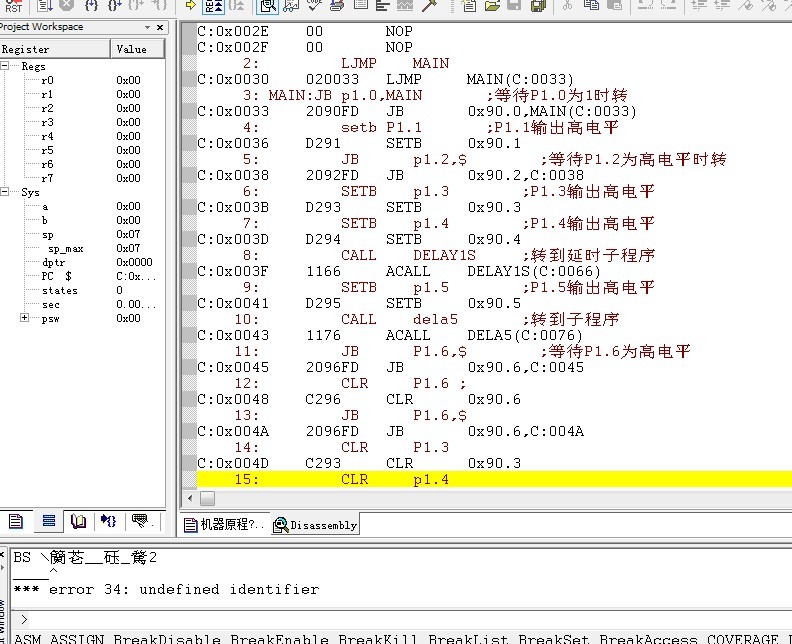Screen dimensions: 792x644
Task: Open the Books tab icon in workspace
Action: coord(78,521)
